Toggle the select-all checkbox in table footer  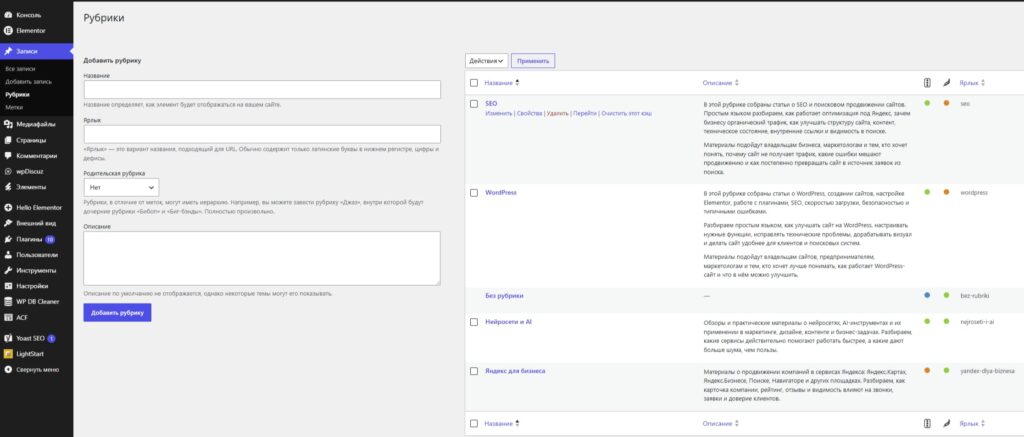[x=474, y=423]
